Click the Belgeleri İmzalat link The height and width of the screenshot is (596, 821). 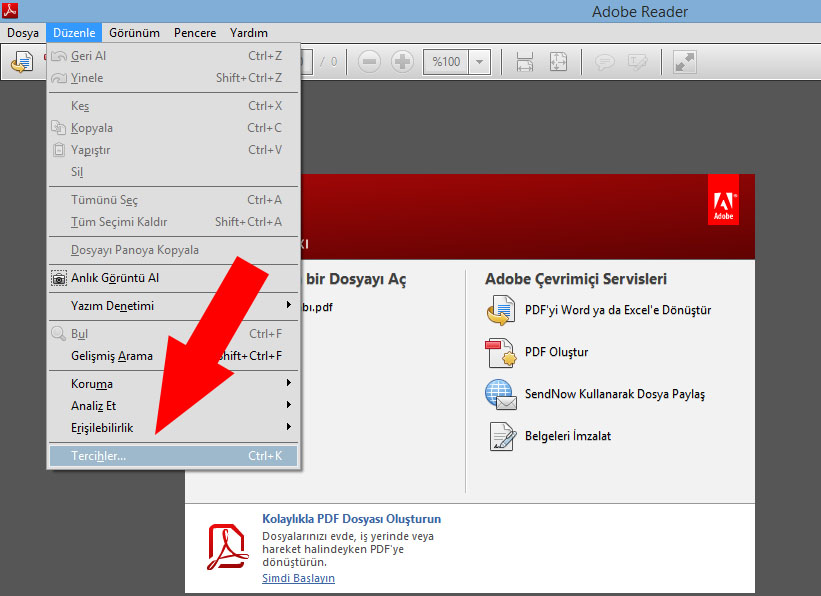[x=568, y=436]
